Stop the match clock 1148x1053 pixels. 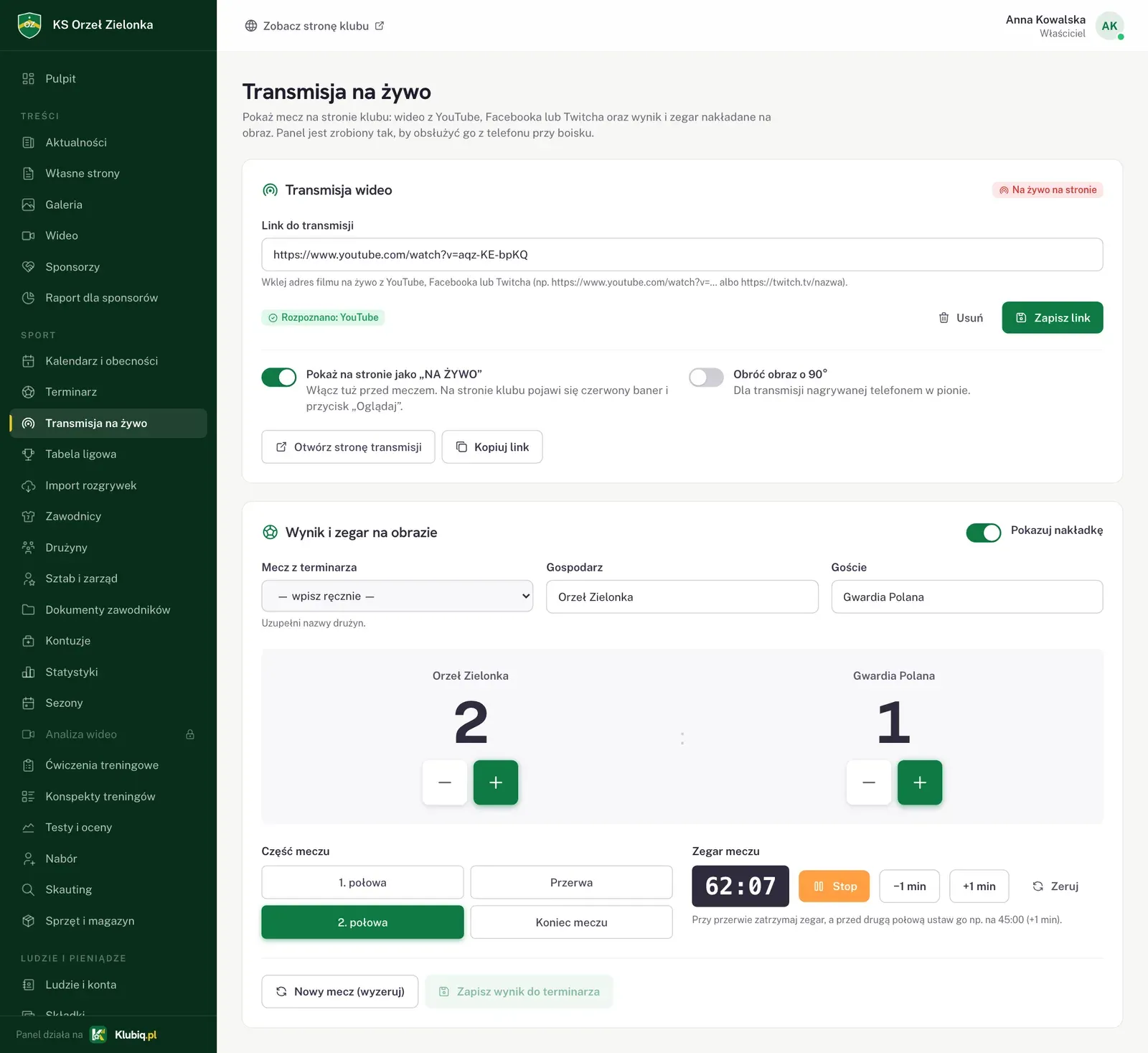[x=834, y=886]
